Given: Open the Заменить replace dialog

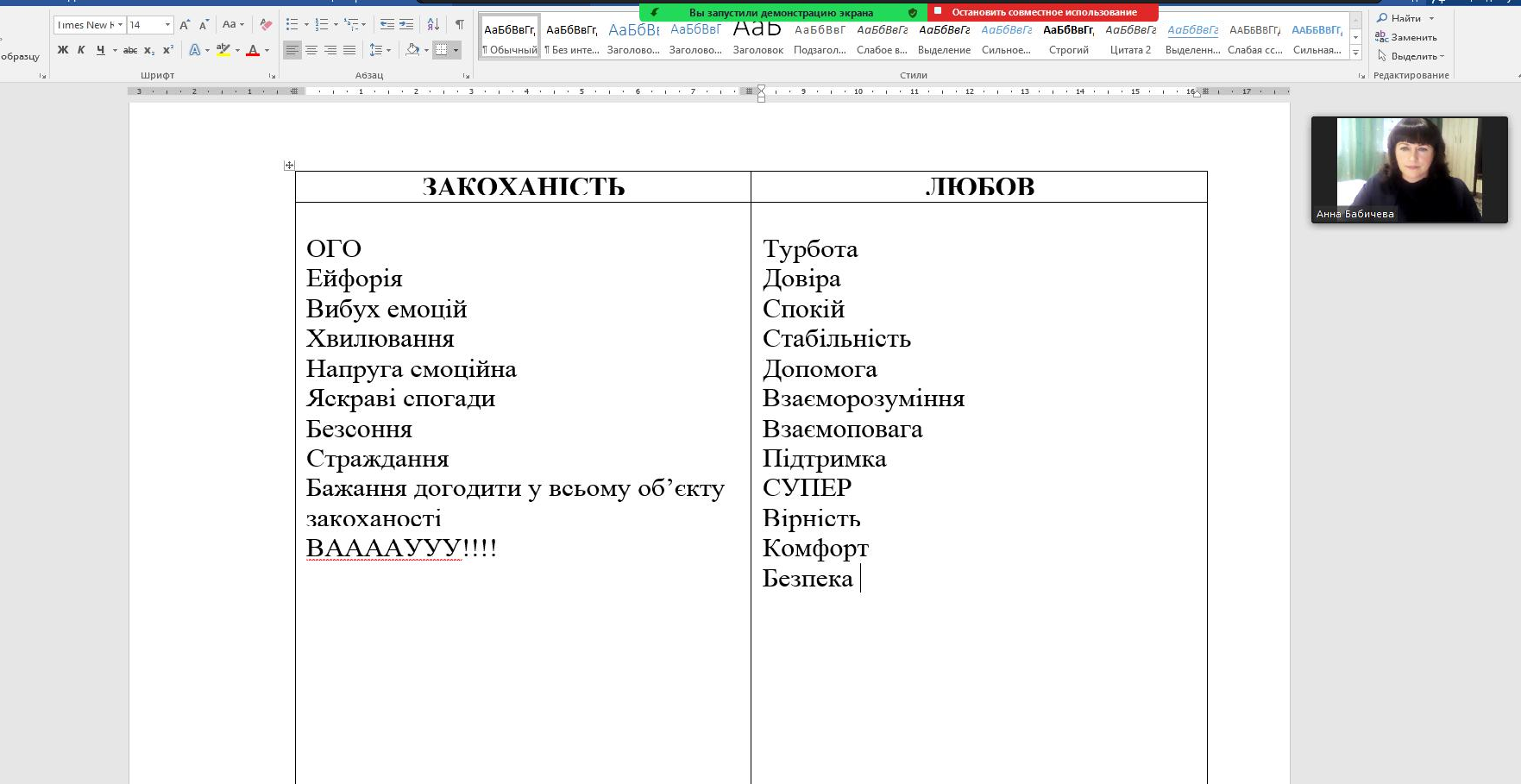Looking at the screenshot, I should 1406,37.
